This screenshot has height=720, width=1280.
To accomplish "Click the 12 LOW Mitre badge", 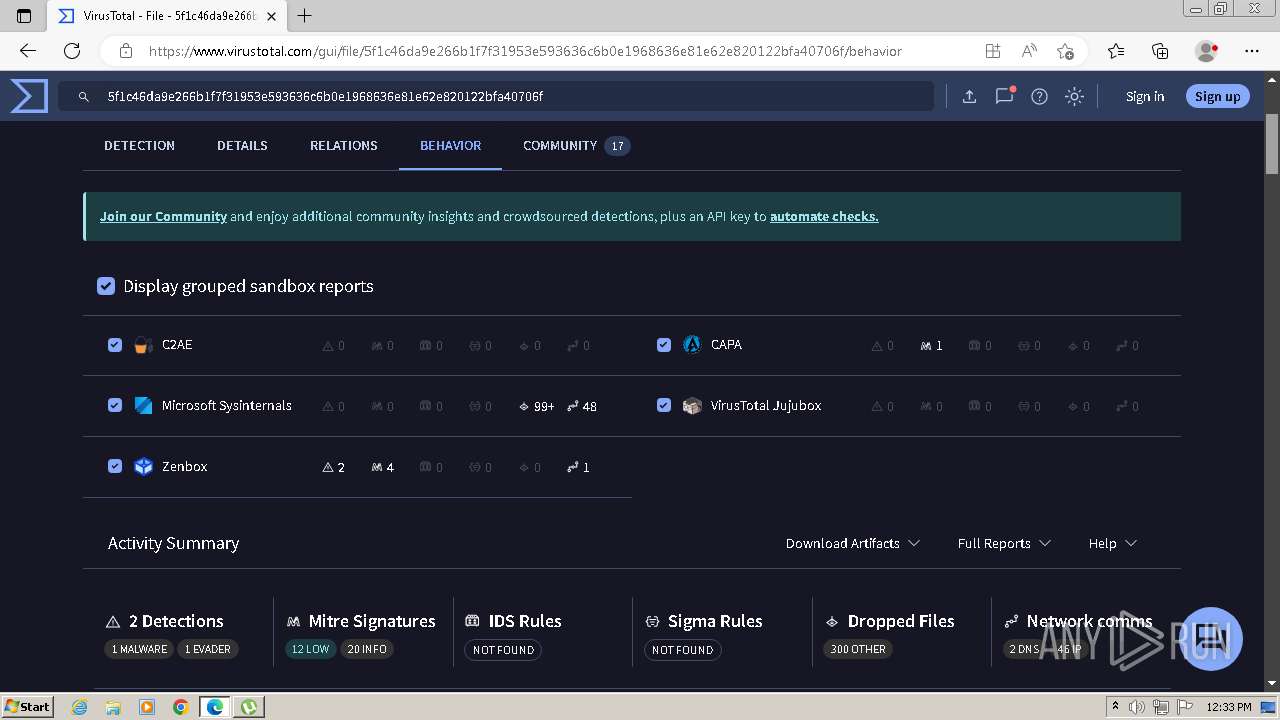I will click(x=310, y=649).
